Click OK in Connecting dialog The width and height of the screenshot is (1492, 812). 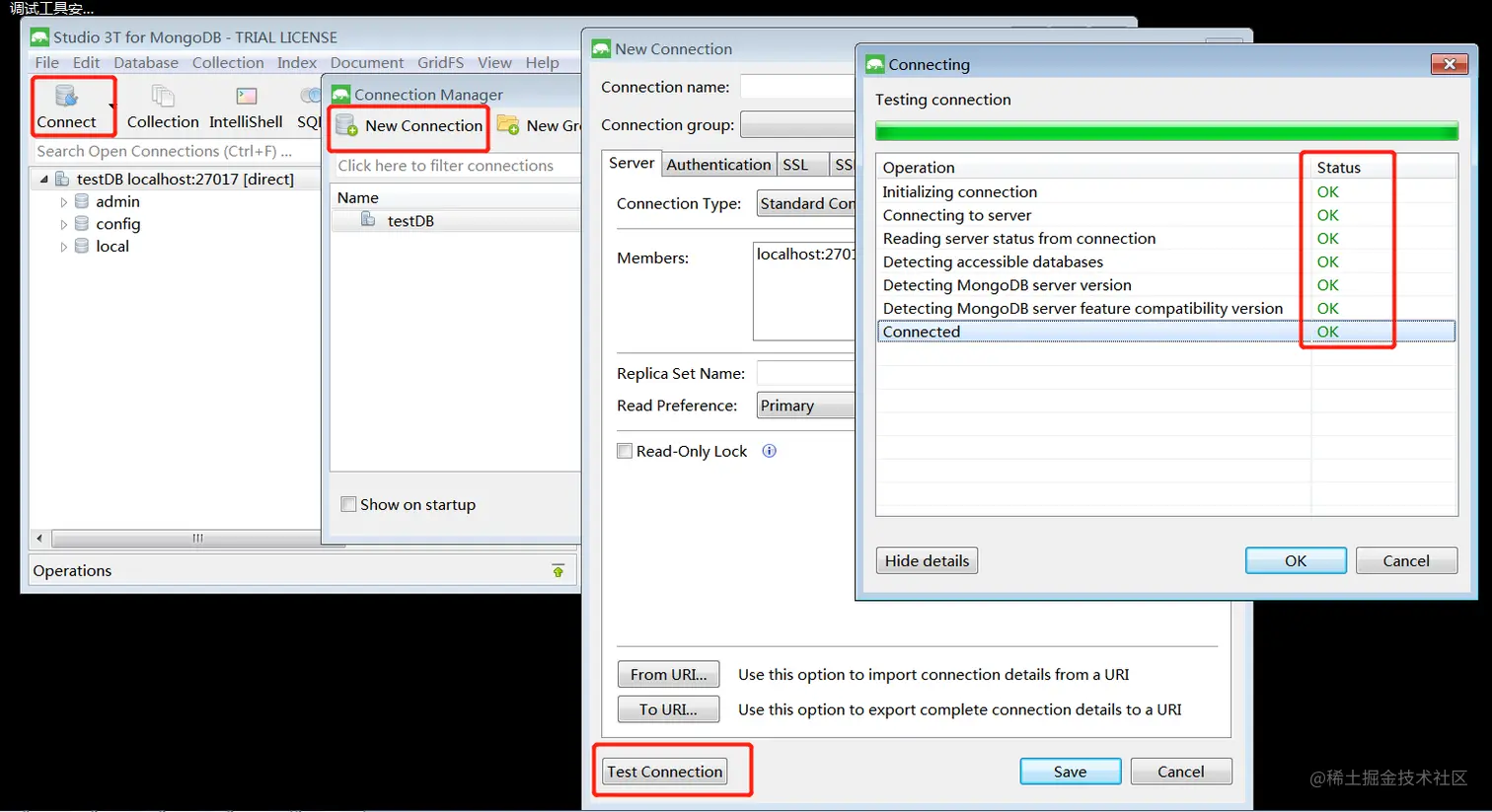1296,560
